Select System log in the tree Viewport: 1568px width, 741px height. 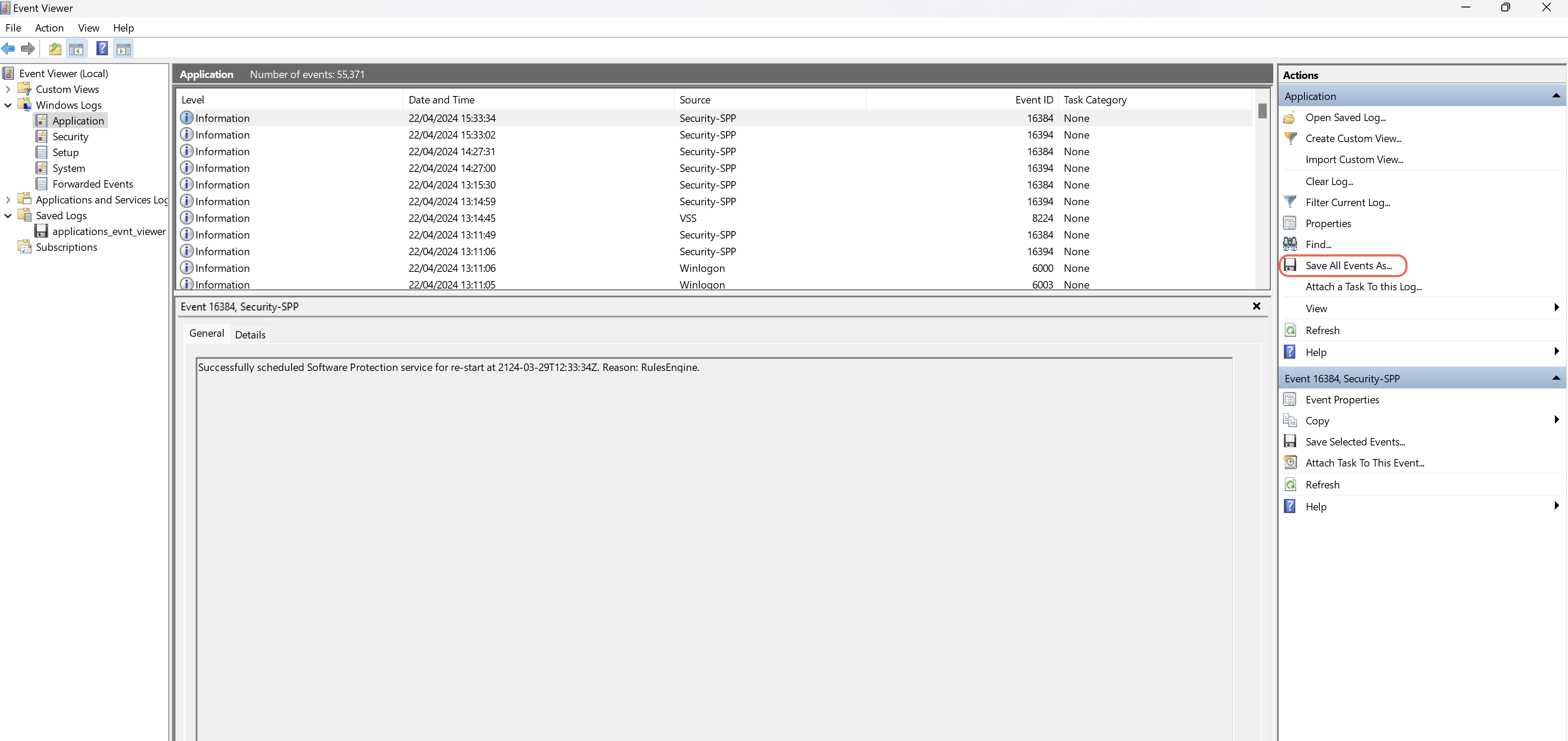[68, 168]
